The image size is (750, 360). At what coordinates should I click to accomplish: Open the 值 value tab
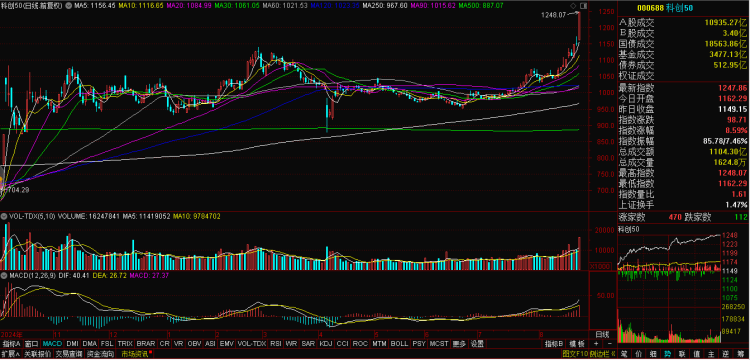(697, 354)
